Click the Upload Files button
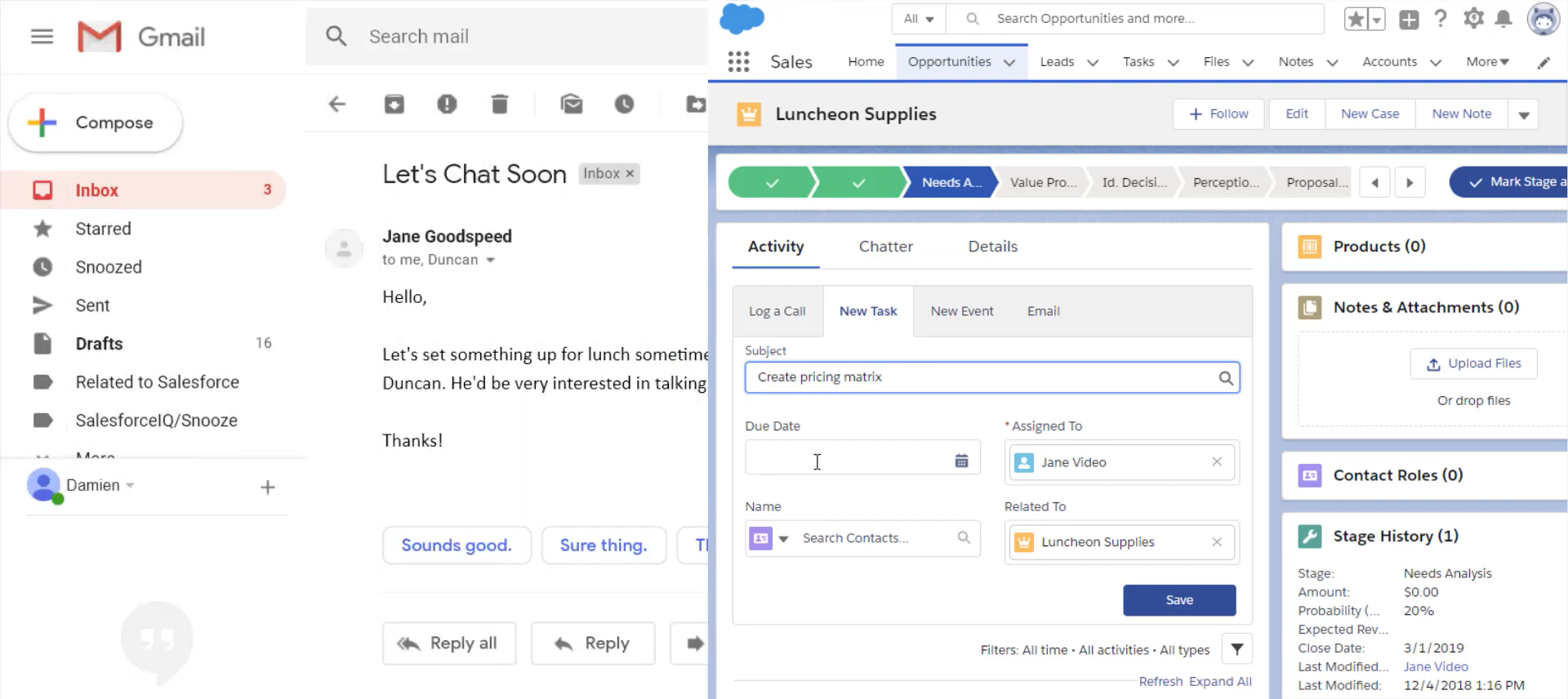1568x699 pixels. [x=1473, y=363]
